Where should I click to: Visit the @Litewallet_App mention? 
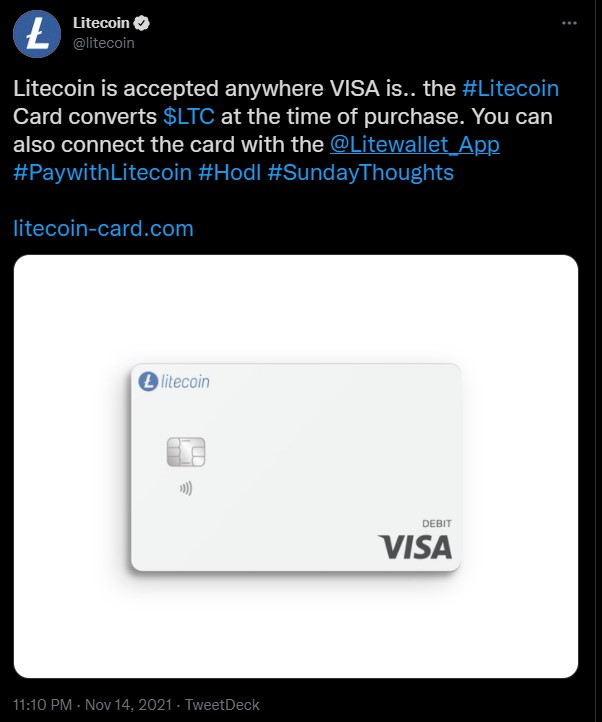point(414,144)
